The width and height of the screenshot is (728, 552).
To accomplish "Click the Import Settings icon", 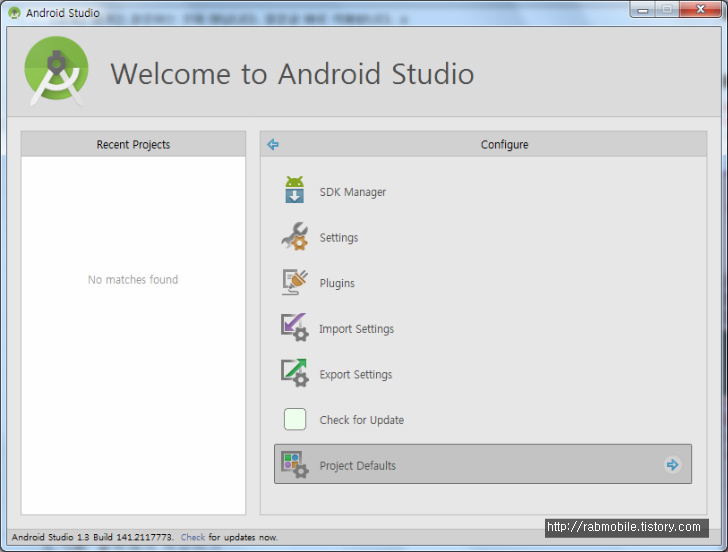I will point(294,327).
